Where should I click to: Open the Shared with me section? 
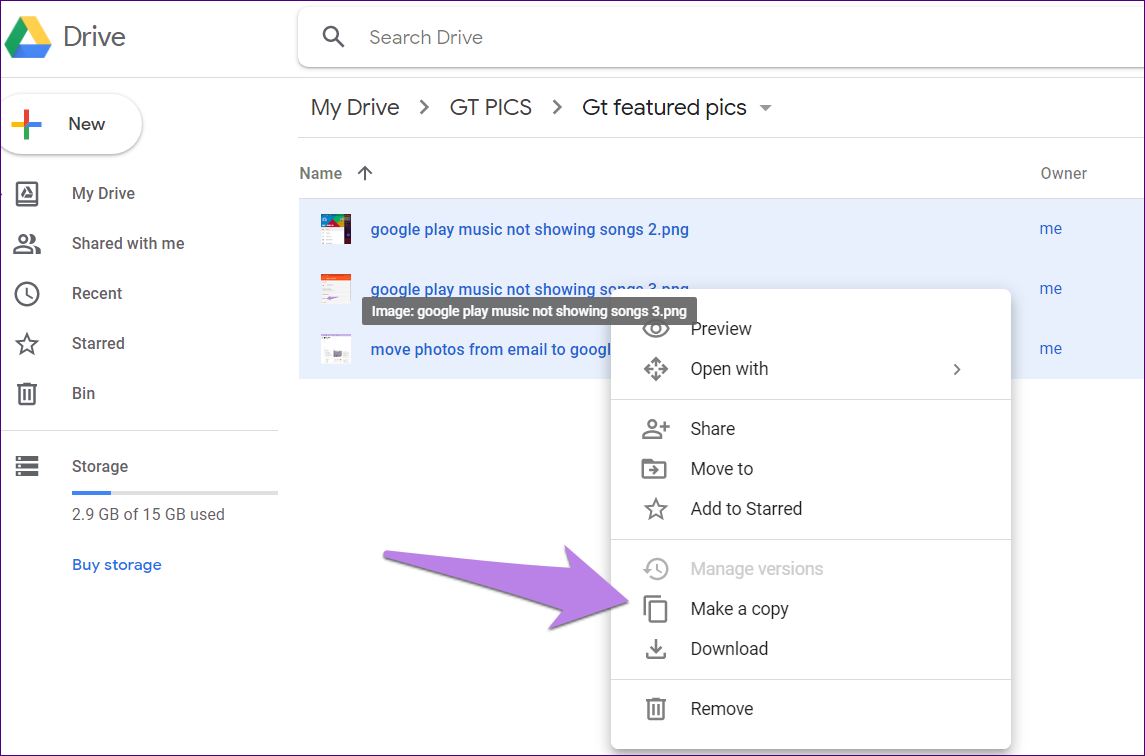pyautogui.click(x=128, y=243)
